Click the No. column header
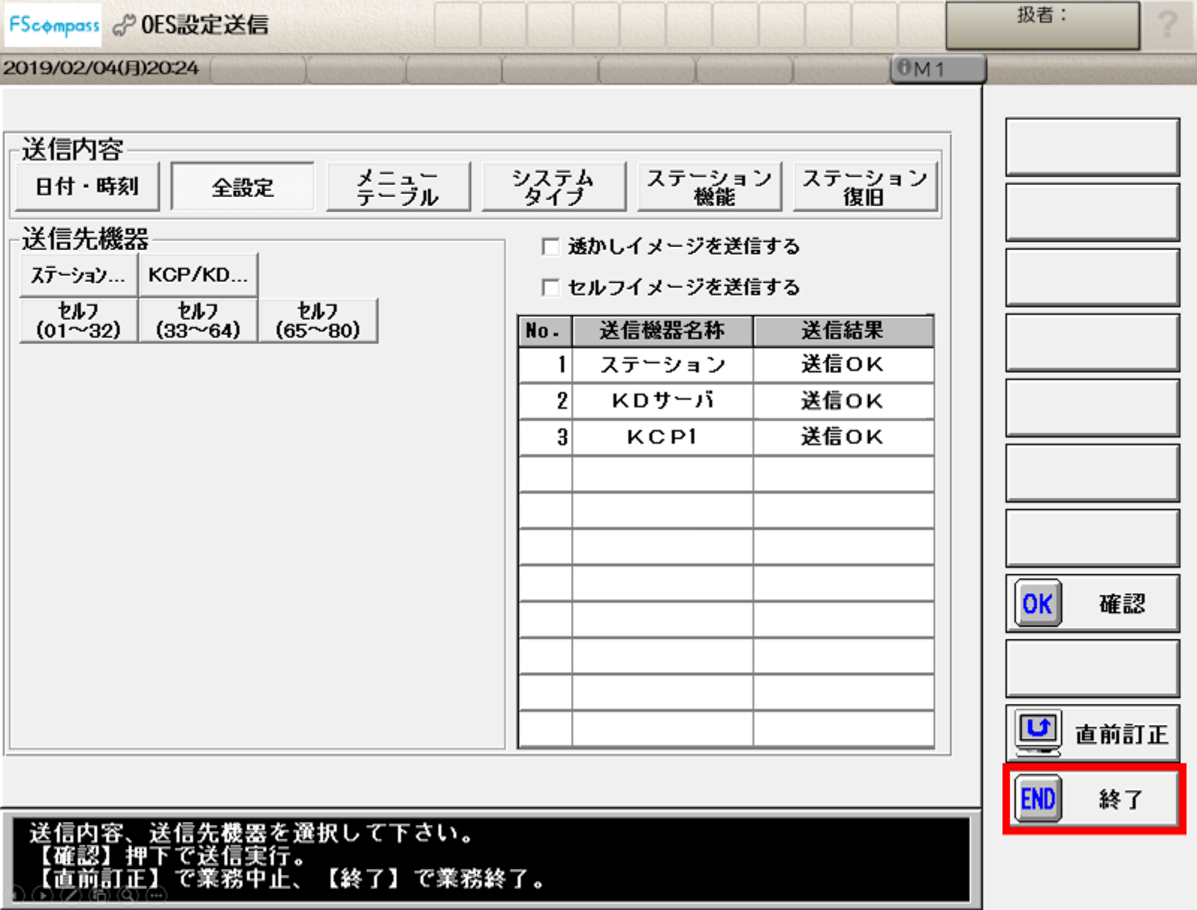Image resolution: width=1197 pixels, height=910 pixels. [x=545, y=331]
